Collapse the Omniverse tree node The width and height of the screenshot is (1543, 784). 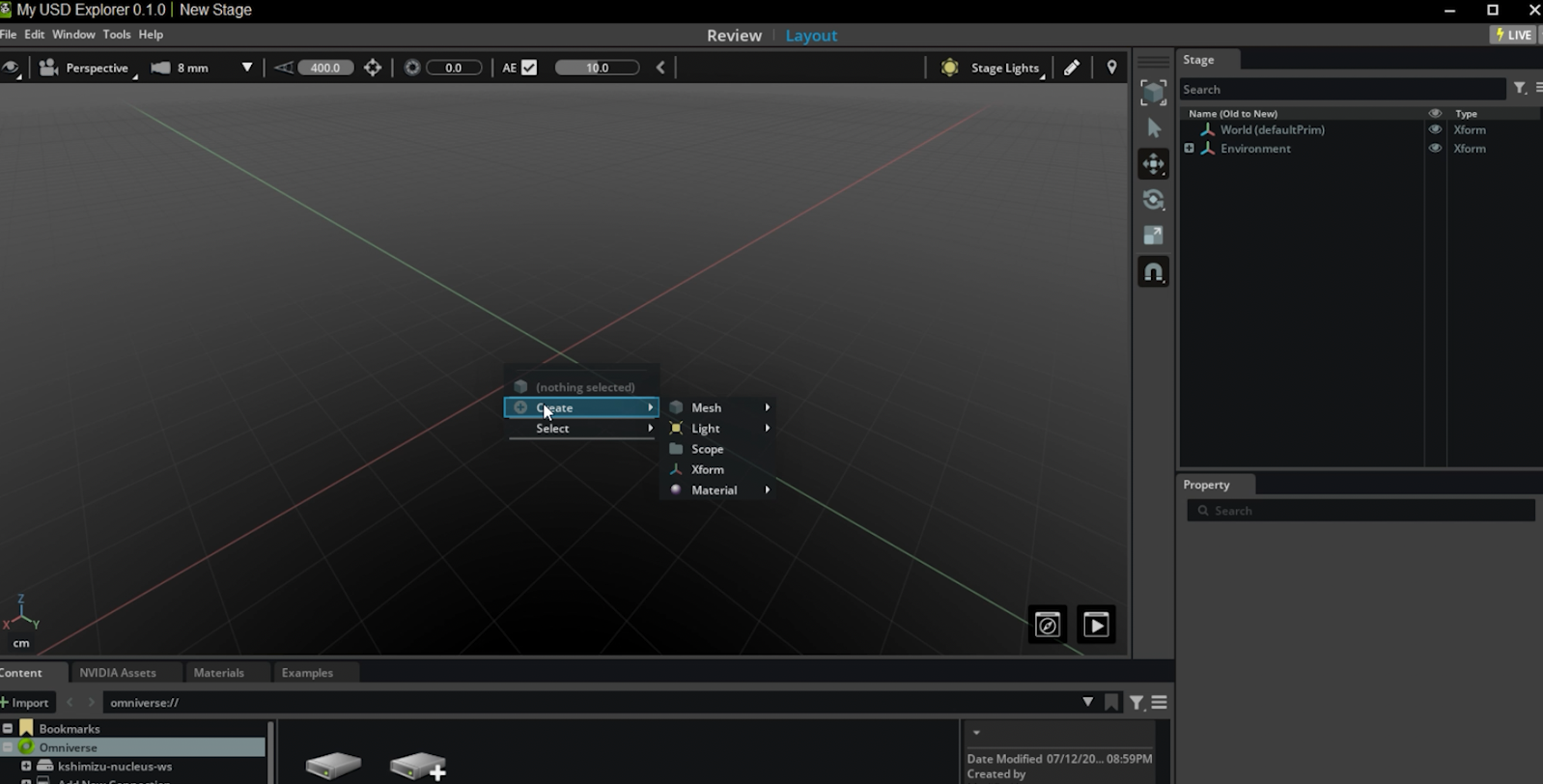tap(8, 747)
